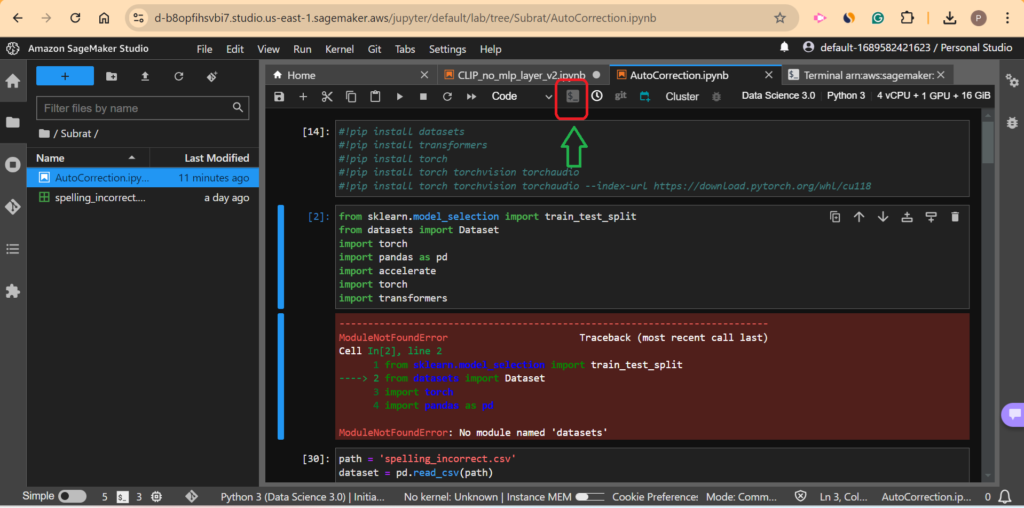1024x508 pixels.
Task: Toggle the Simple mode switch
Action: (x=72, y=496)
